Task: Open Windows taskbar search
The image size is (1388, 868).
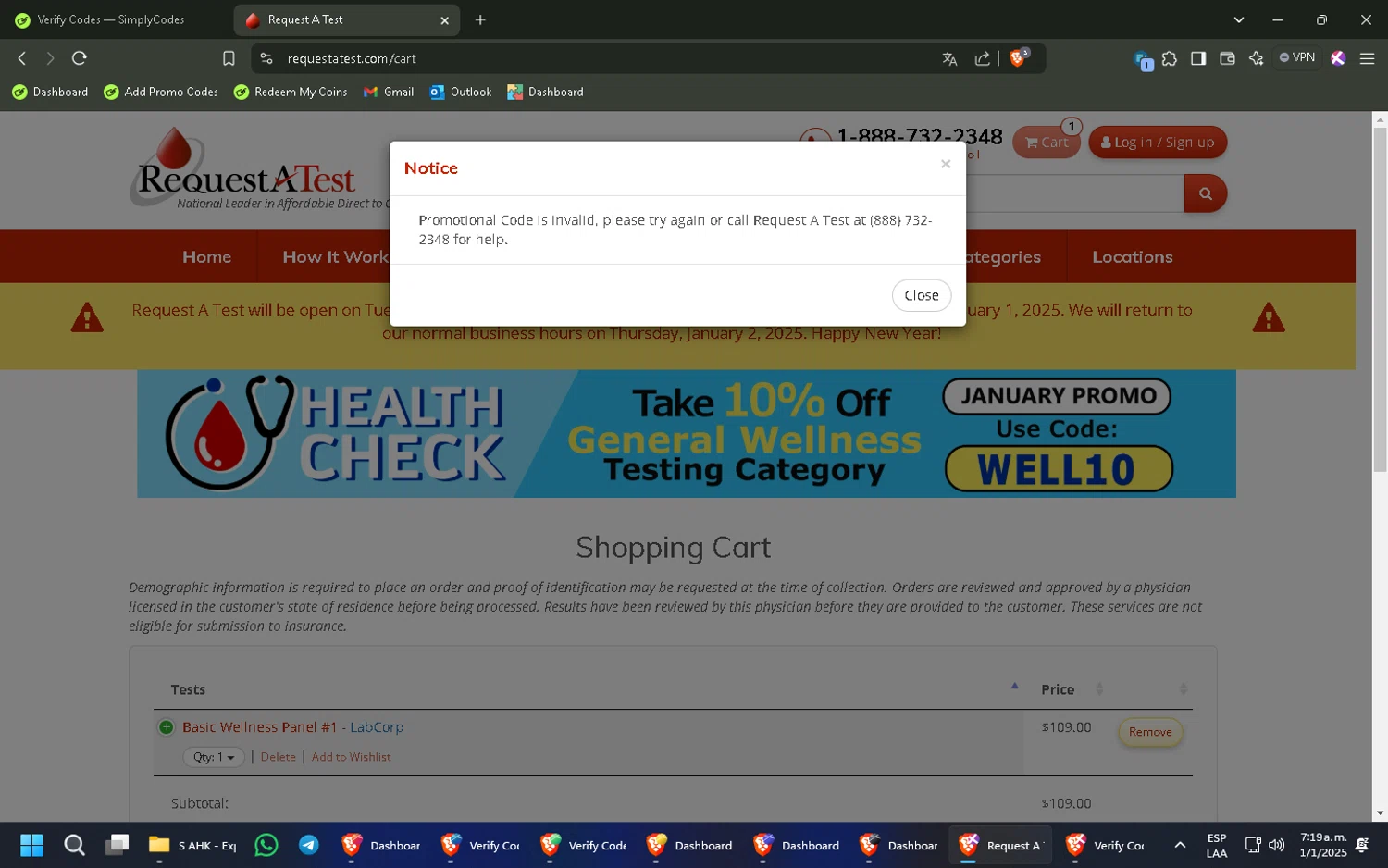Action: tap(74, 845)
